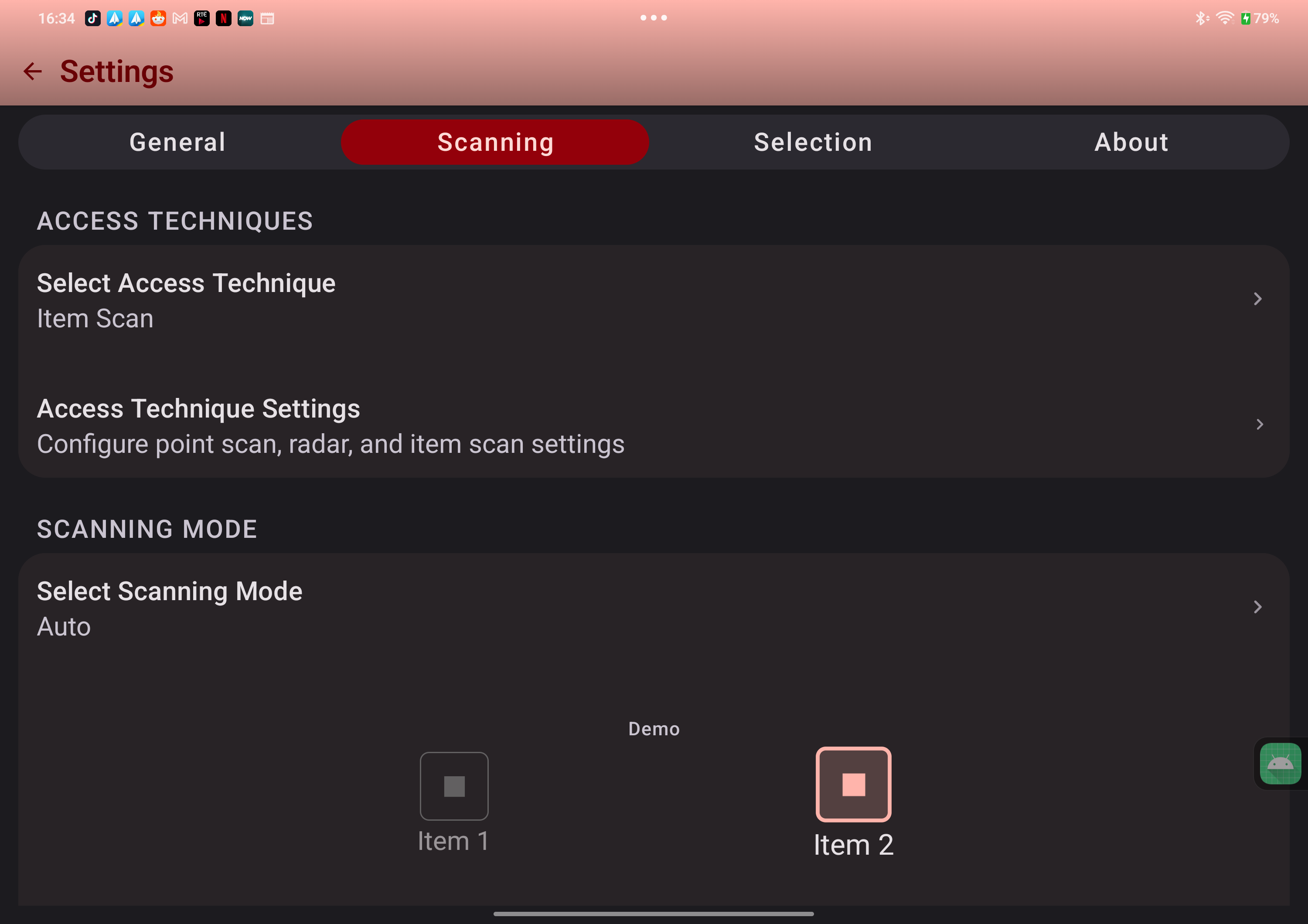The image size is (1308, 924).
Task: Tap the bottom navigation gesture bar
Action: click(654, 914)
